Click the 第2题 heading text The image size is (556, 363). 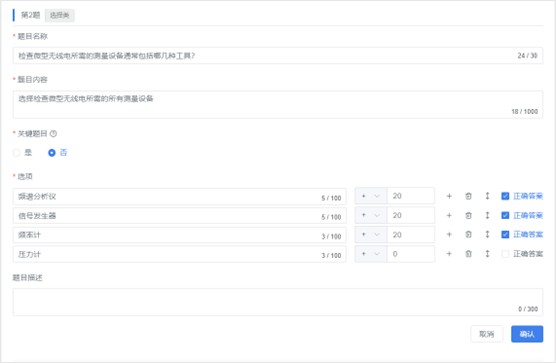point(30,15)
